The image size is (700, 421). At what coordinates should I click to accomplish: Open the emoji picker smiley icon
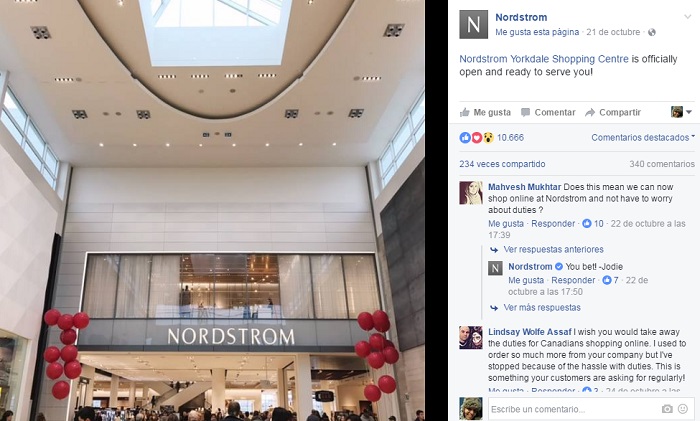(683, 408)
